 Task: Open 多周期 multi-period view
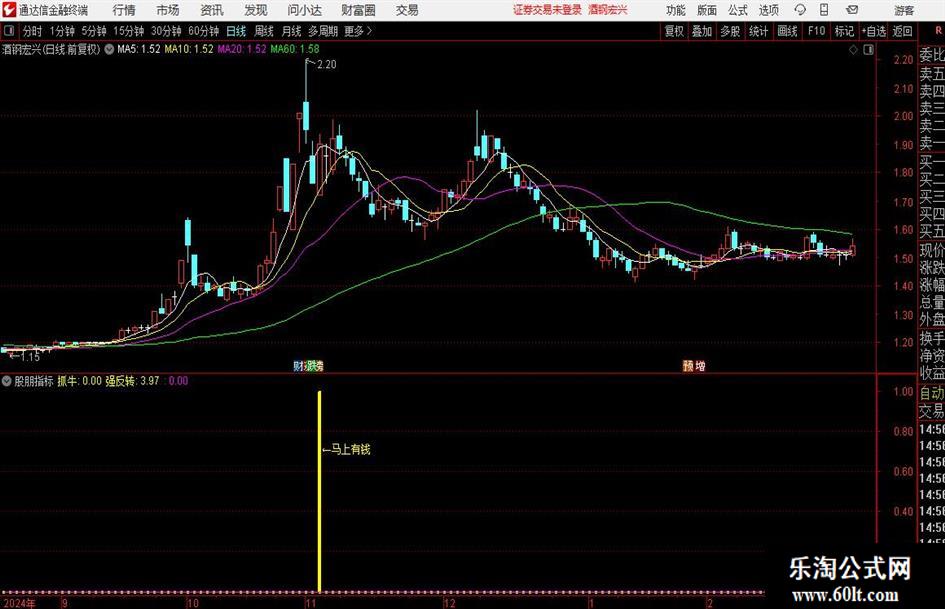(323, 31)
